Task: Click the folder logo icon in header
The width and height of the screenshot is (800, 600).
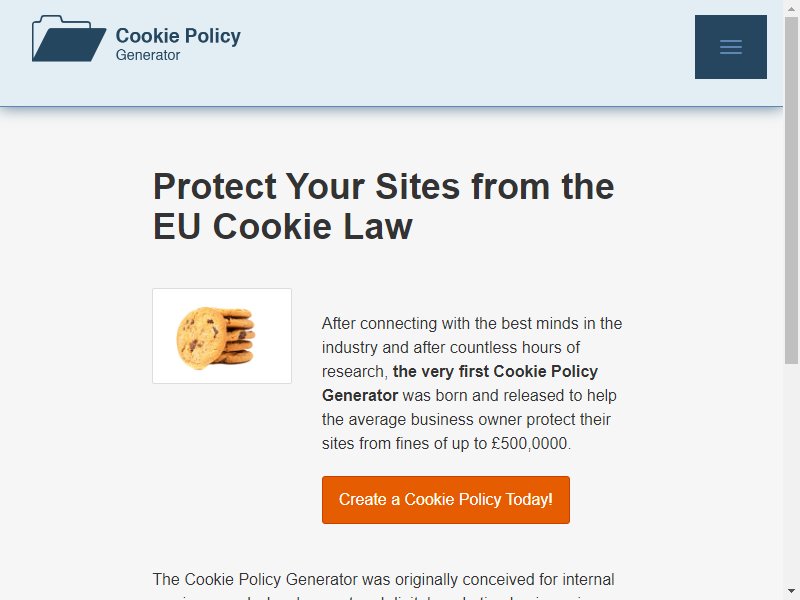Action: point(69,39)
